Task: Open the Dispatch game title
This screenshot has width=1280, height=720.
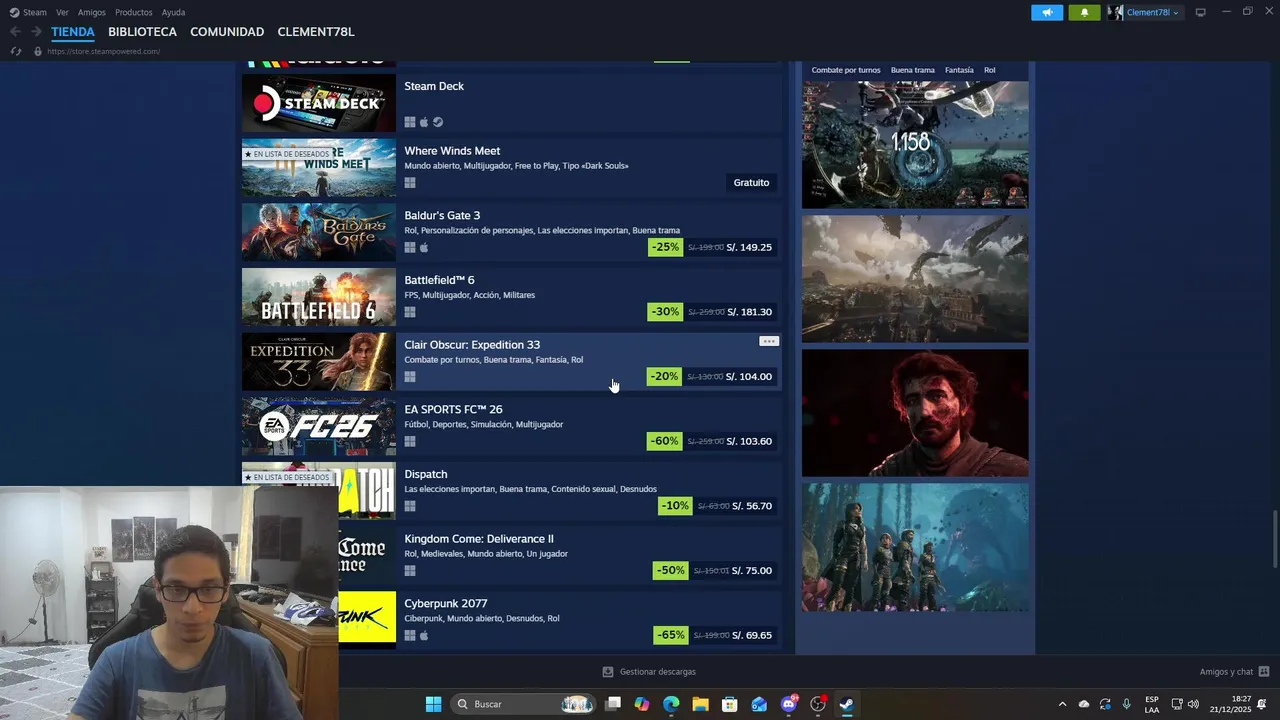Action: click(426, 474)
